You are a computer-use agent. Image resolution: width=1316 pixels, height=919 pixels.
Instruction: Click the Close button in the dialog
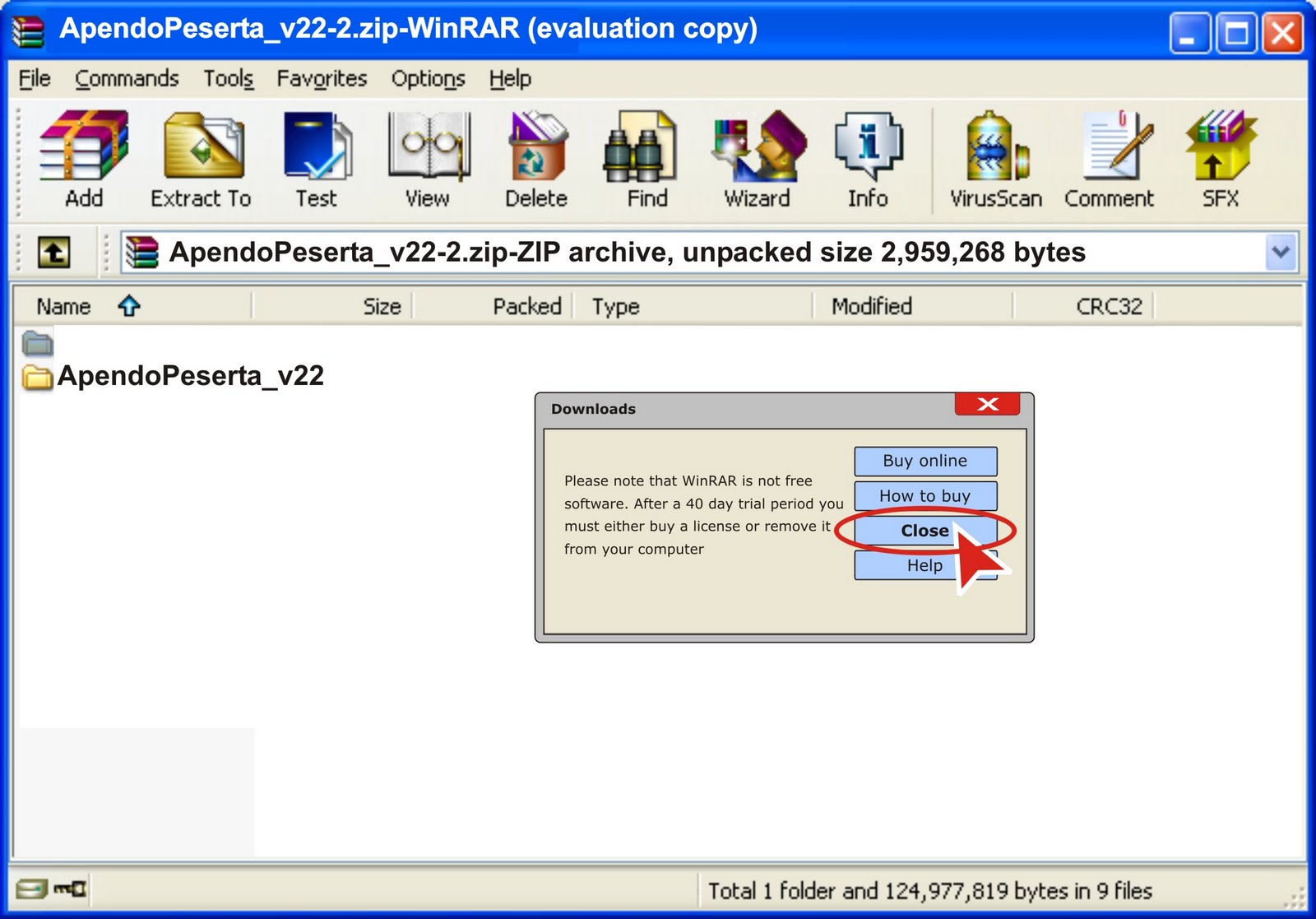coord(925,531)
